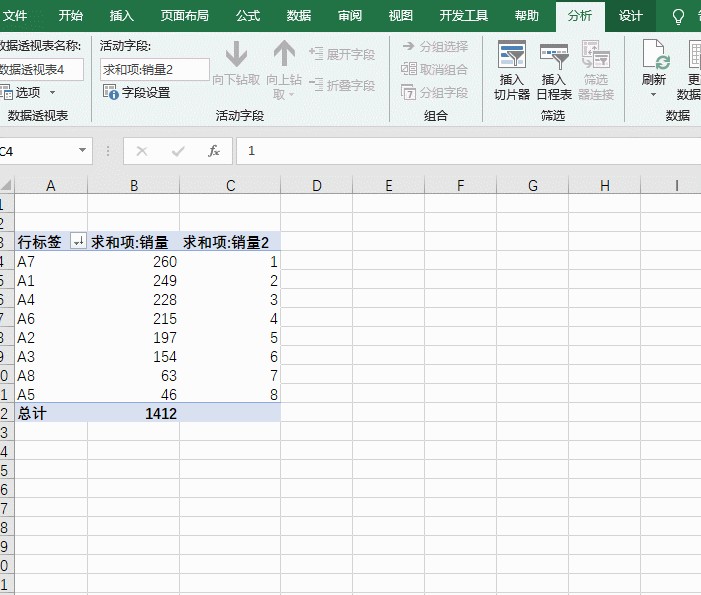
Task: Click the cell with value 63
Action: pyautogui.click(x=134, y=375)
